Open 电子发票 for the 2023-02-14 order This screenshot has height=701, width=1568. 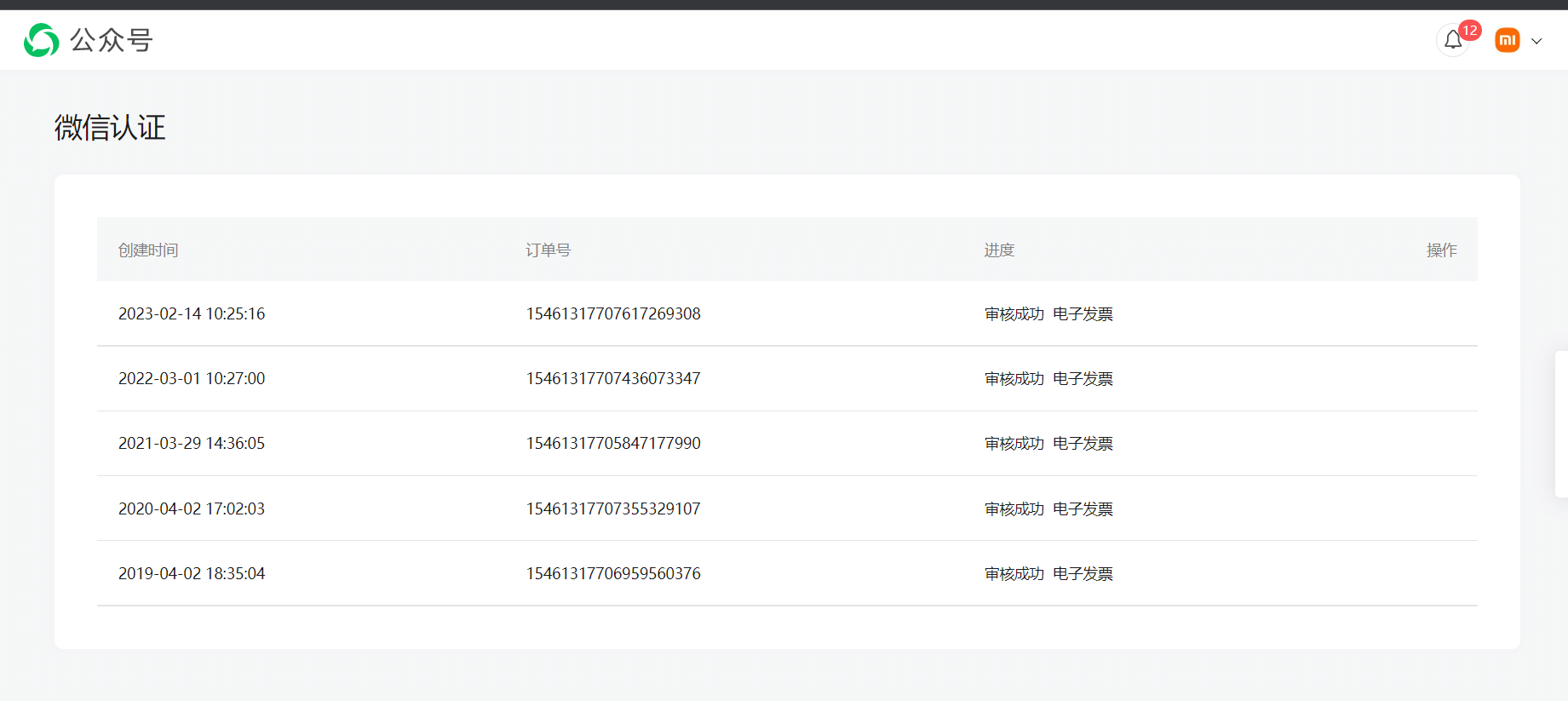[x=1083, y=313]
